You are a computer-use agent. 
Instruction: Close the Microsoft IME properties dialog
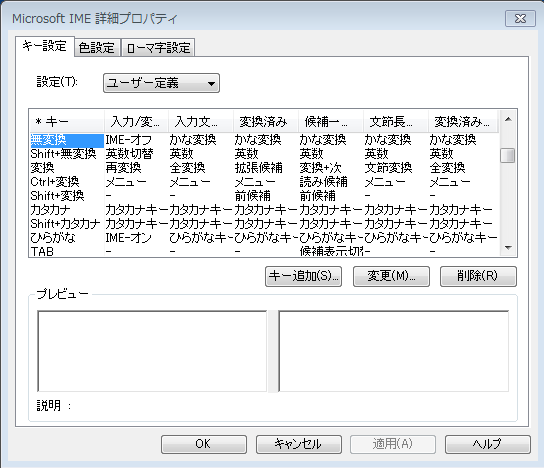click(520, 18)
